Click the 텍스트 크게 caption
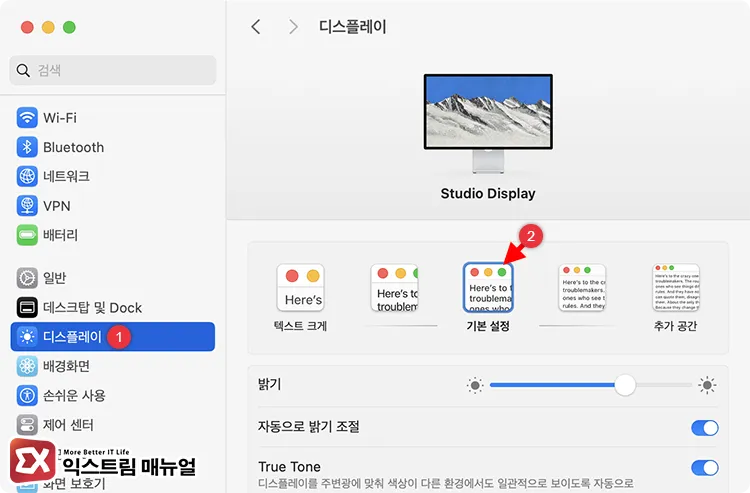Image resolution: width=750 pixels, height=493 pixels. [300, 326]
